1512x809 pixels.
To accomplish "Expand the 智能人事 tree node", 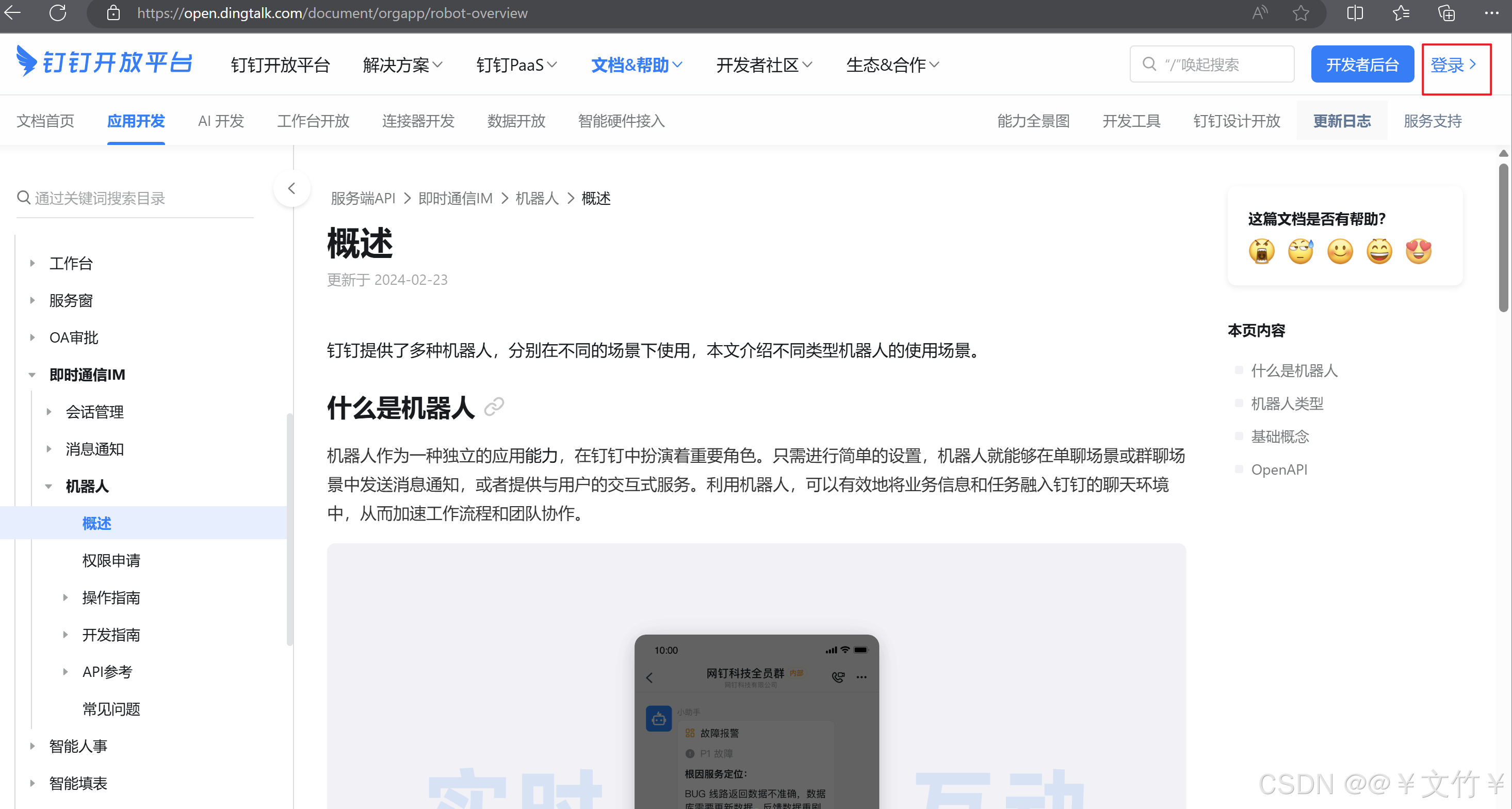I will point(32,746).
